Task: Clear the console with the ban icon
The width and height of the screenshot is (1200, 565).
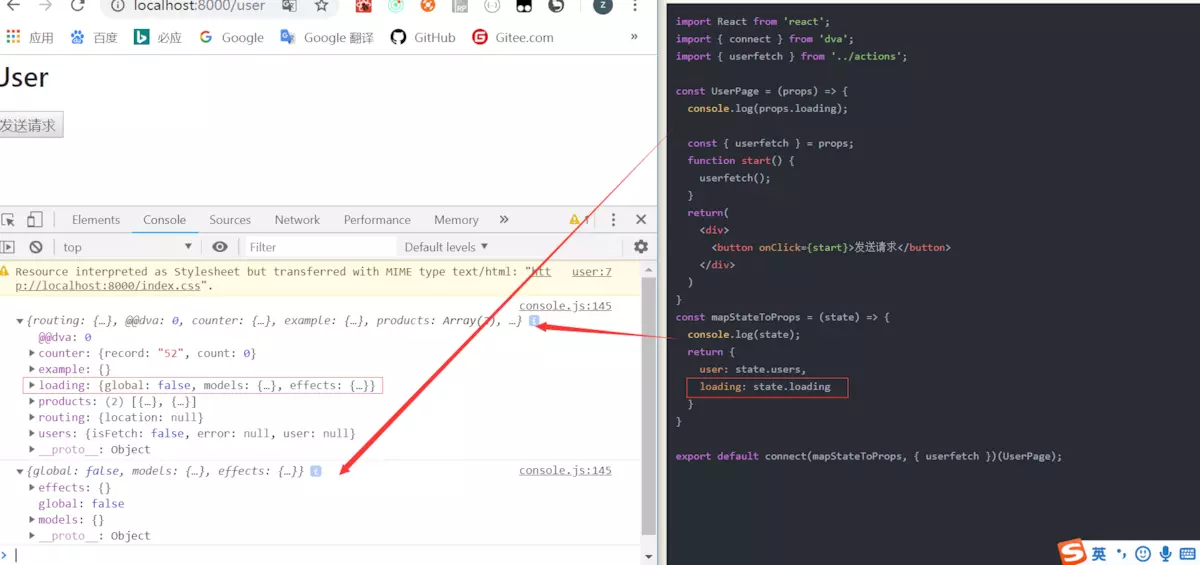Action: click(x=36, y=247)
